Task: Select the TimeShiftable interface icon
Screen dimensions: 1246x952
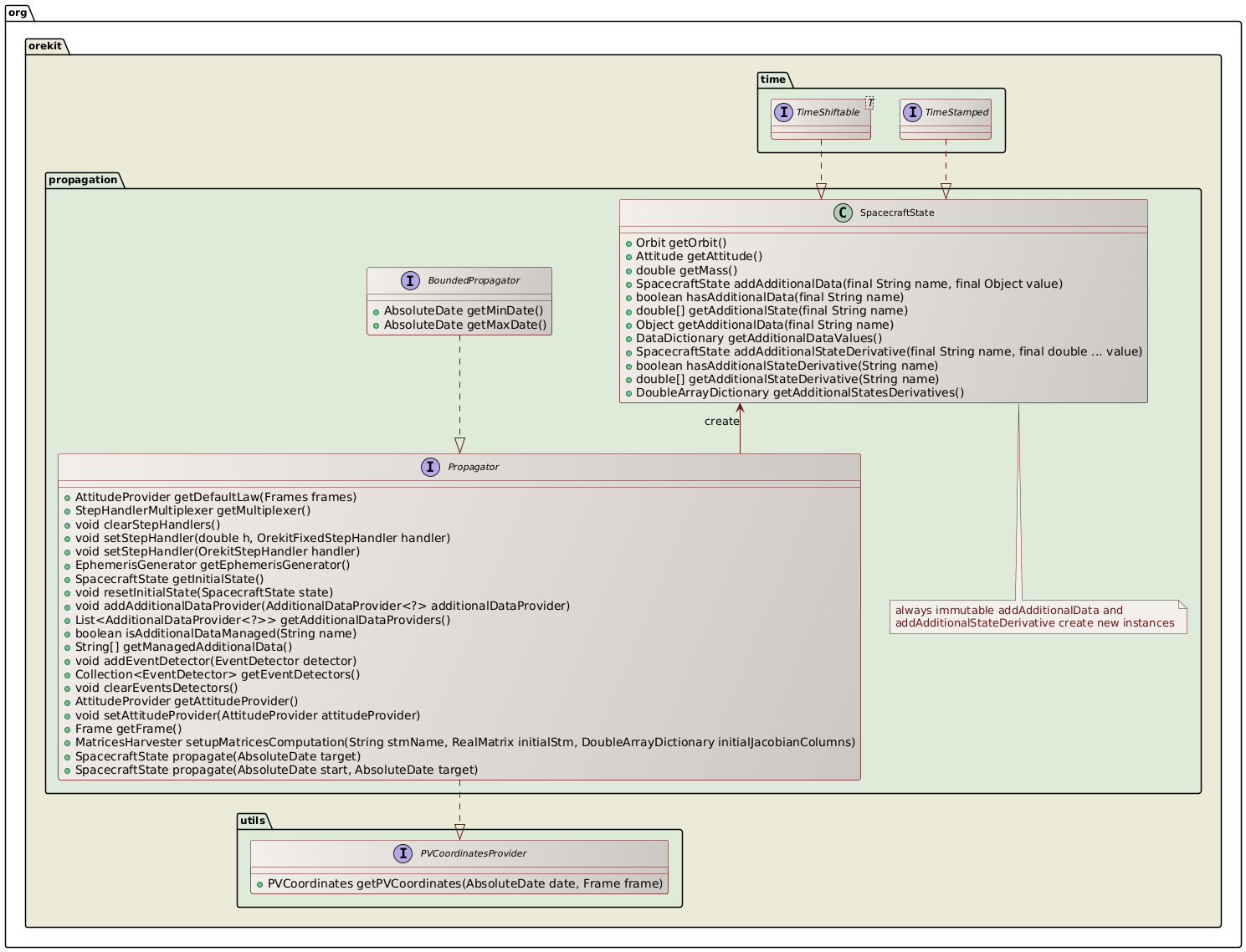Action: pyautogui.click(x=783, y=110)
